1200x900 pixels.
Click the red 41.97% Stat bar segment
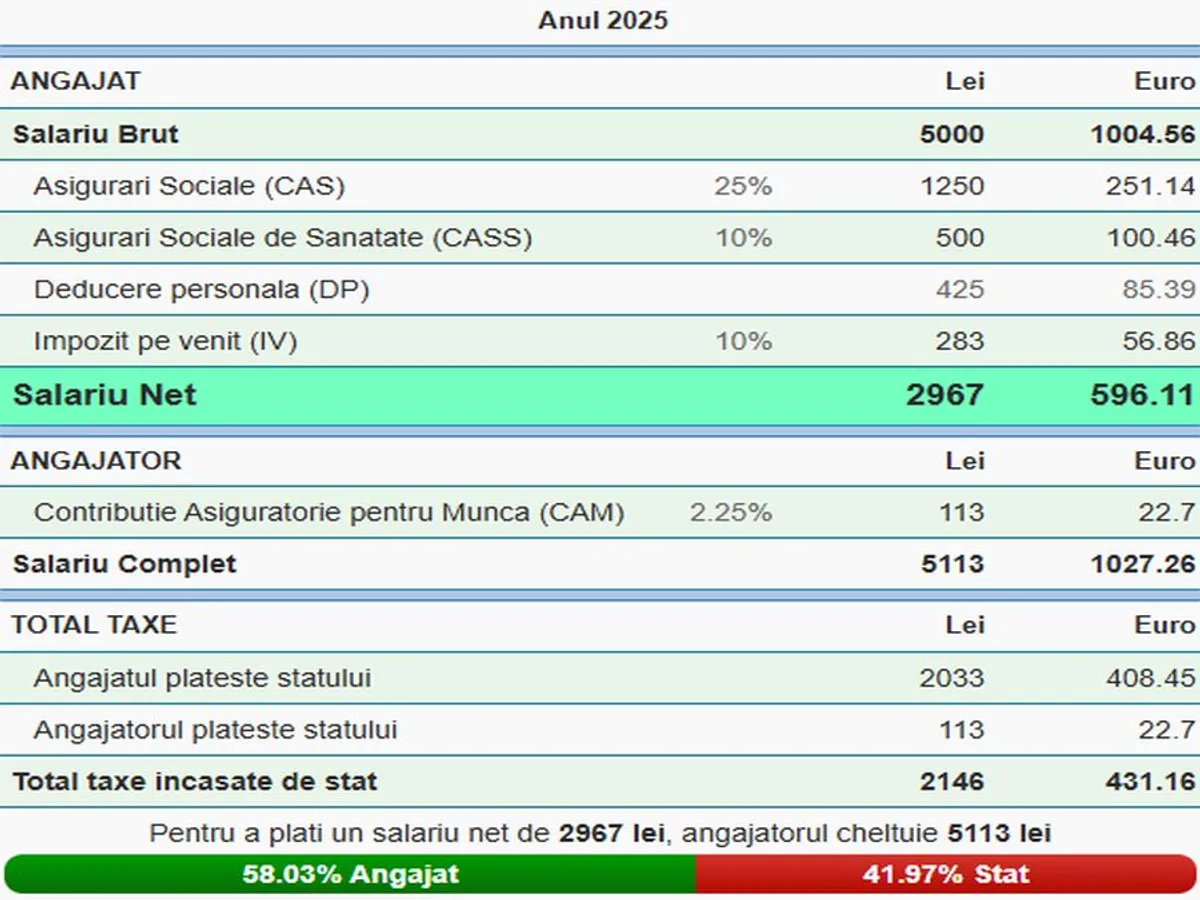[x=945, y=874]
